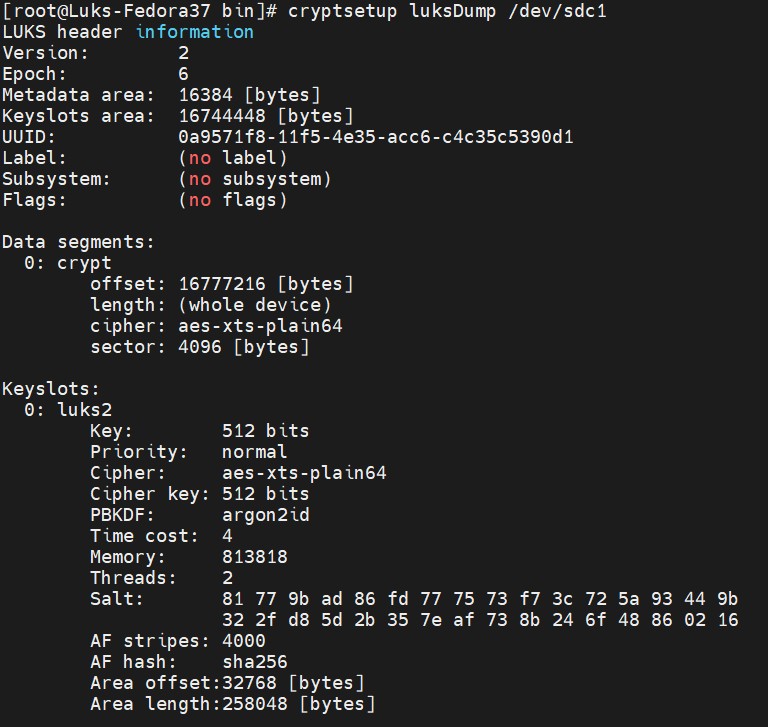The image size is (768, 727).
Task: Click the PBKDF value argon2id
Action: [x=265, y=515]
